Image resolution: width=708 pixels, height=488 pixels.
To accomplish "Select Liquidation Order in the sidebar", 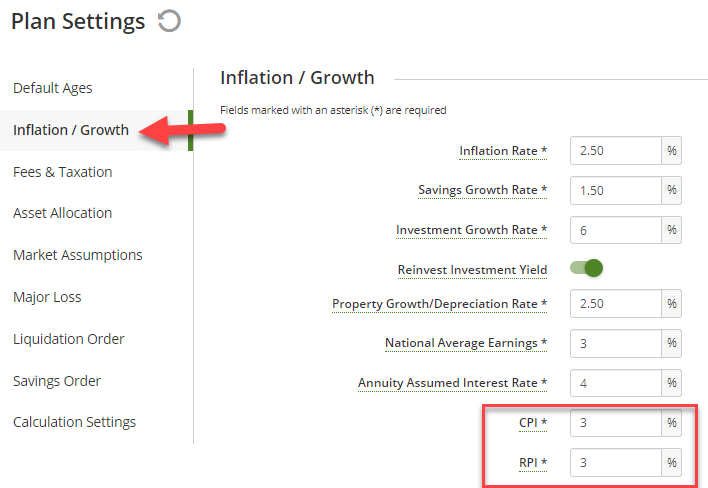I will pos(69,339).
